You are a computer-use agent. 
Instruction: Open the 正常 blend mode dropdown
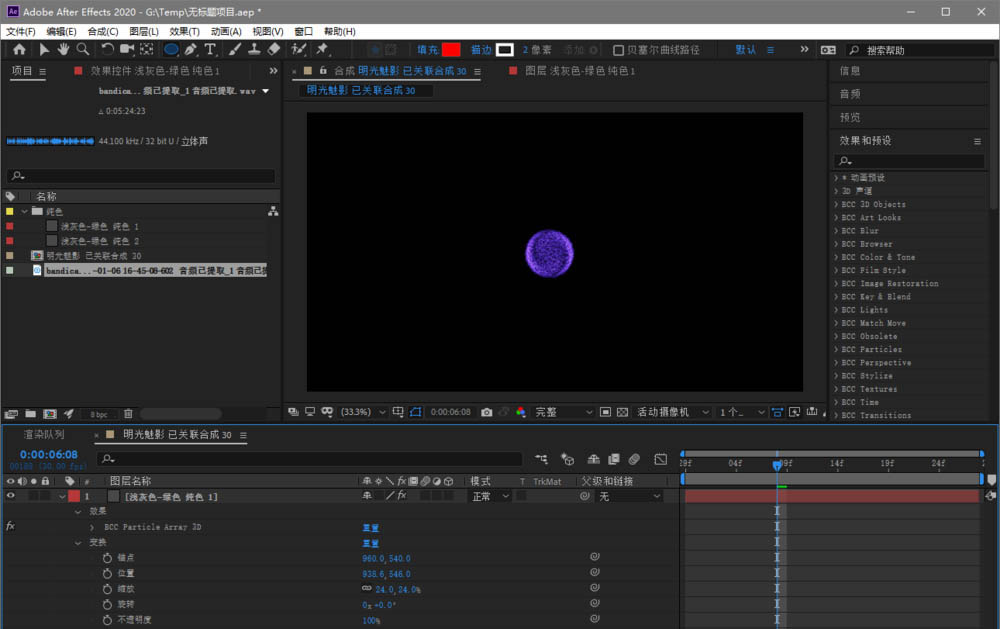[x=490, y=496]
